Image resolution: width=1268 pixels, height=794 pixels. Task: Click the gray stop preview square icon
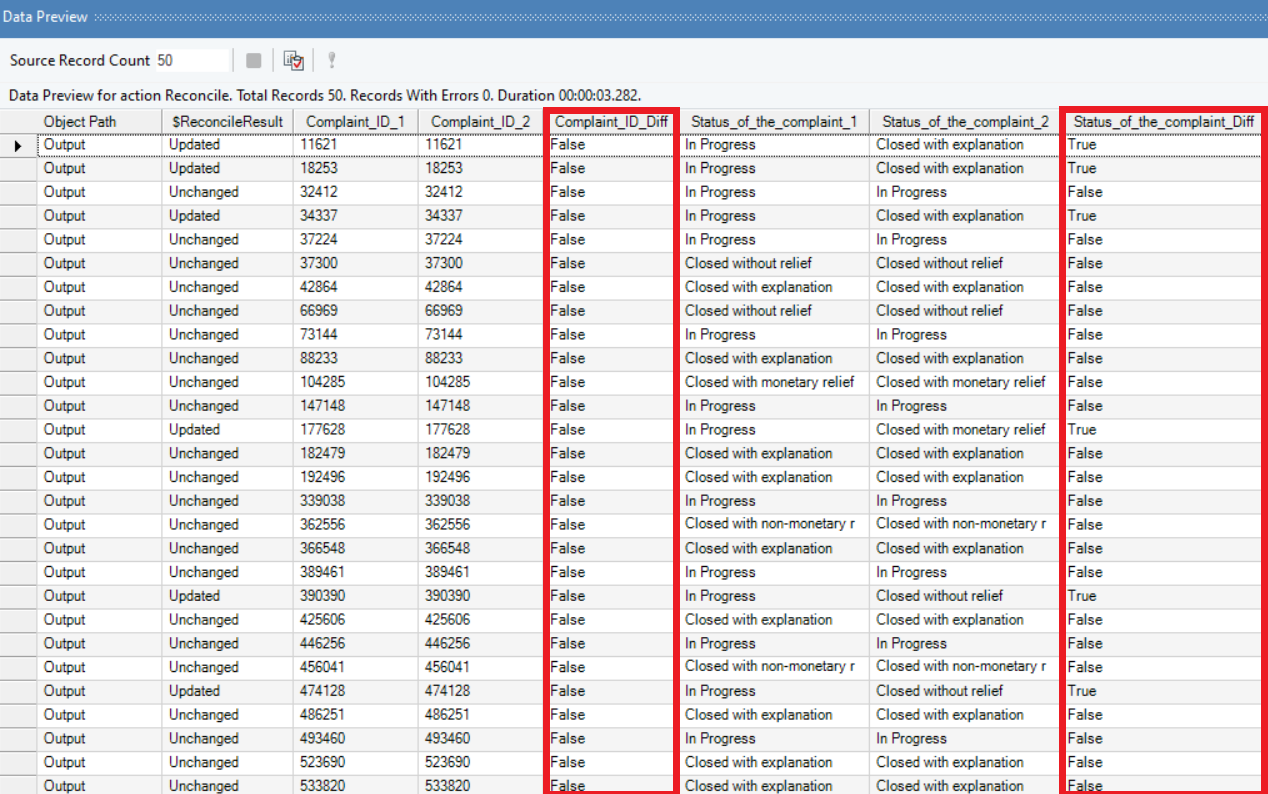pyautogui.click(x=254, y=61)
